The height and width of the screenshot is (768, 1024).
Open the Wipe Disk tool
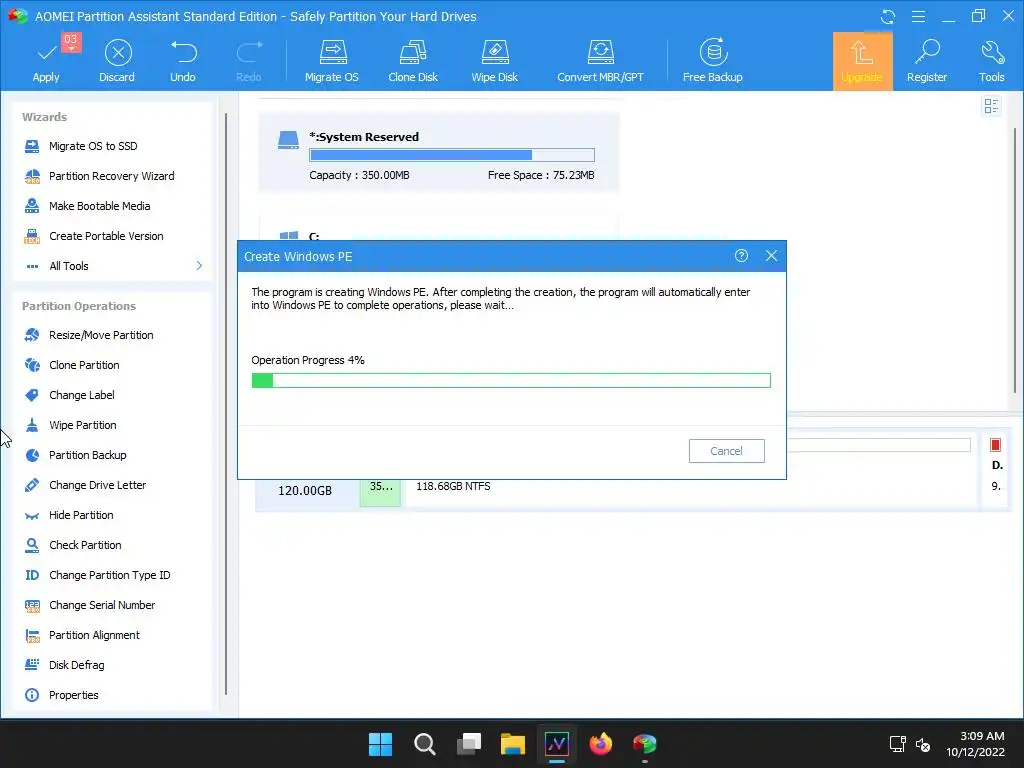(494, 61)
